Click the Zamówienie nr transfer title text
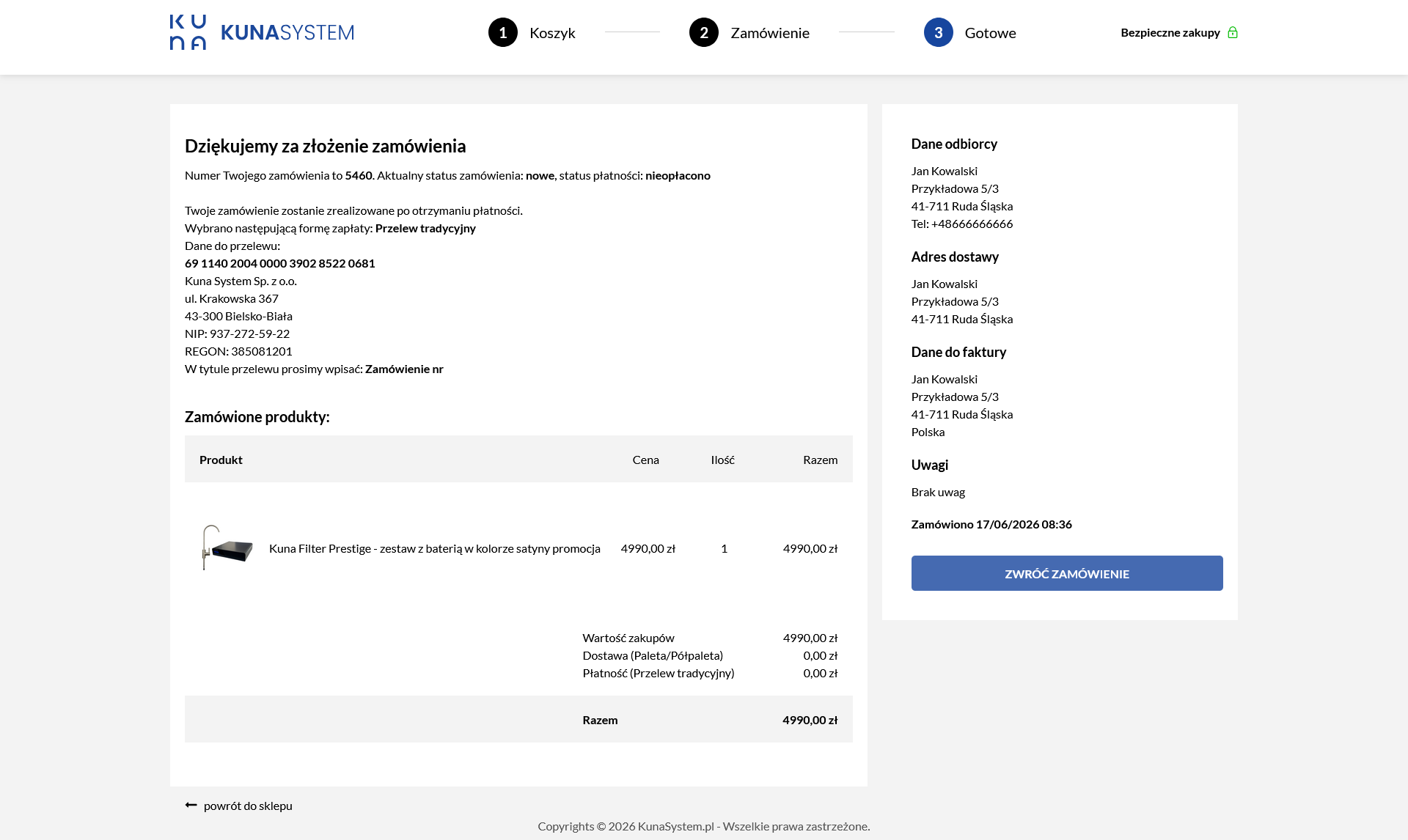Screen dimensions: 1408x840 click(404, 369)
